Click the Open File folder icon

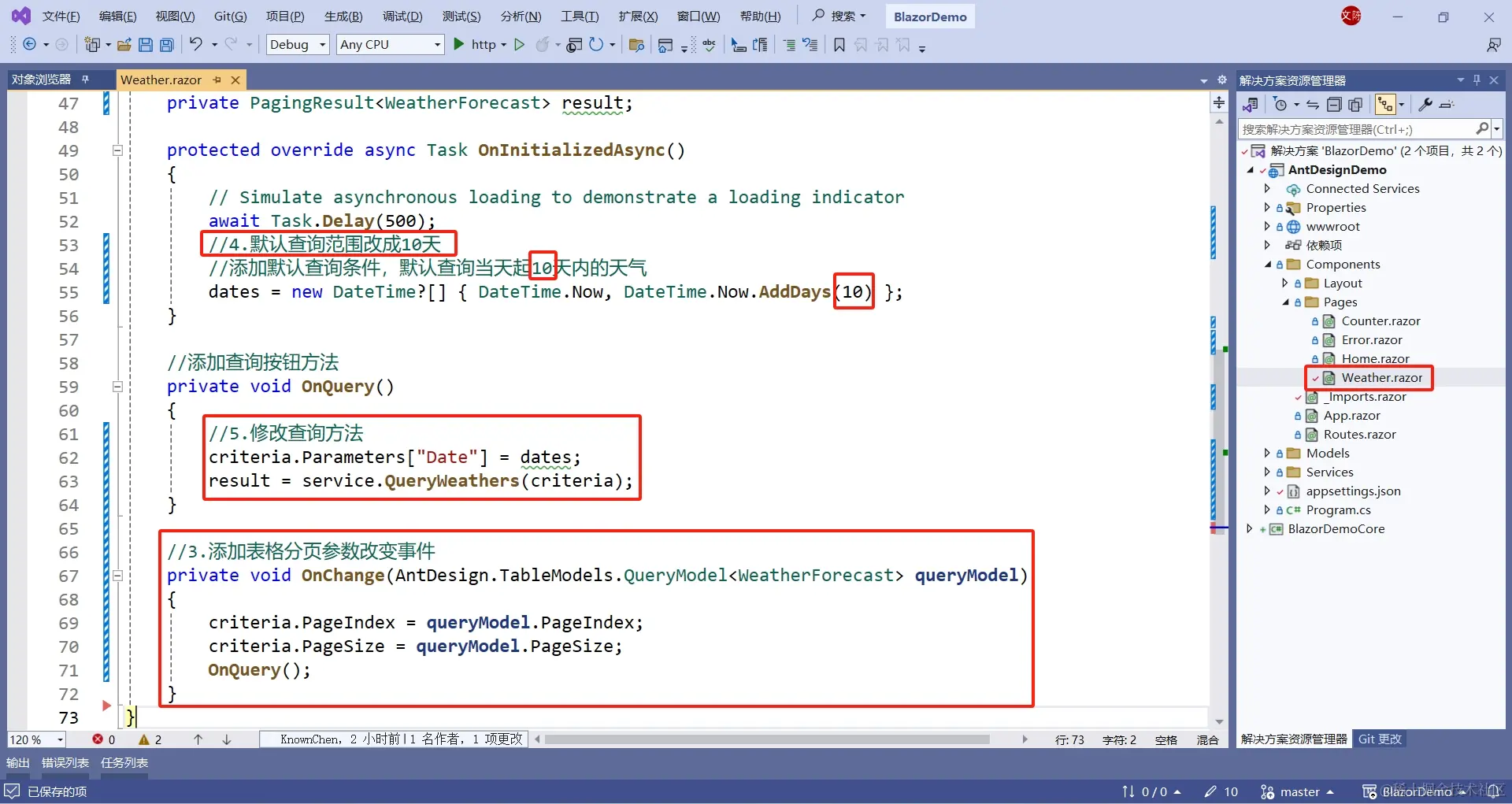(124, 45)
